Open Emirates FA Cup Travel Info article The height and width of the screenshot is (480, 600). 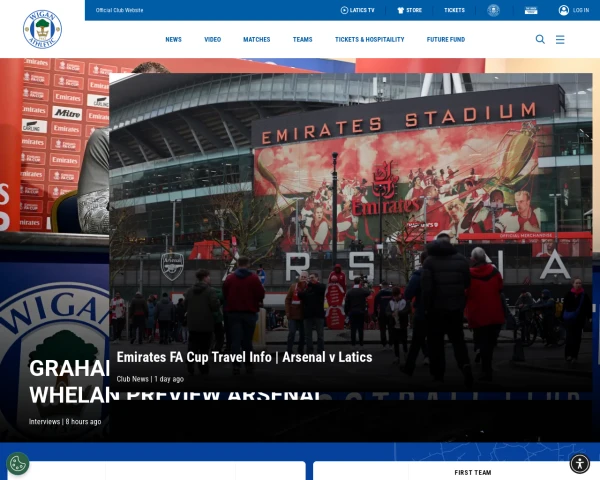coord(244,357)
